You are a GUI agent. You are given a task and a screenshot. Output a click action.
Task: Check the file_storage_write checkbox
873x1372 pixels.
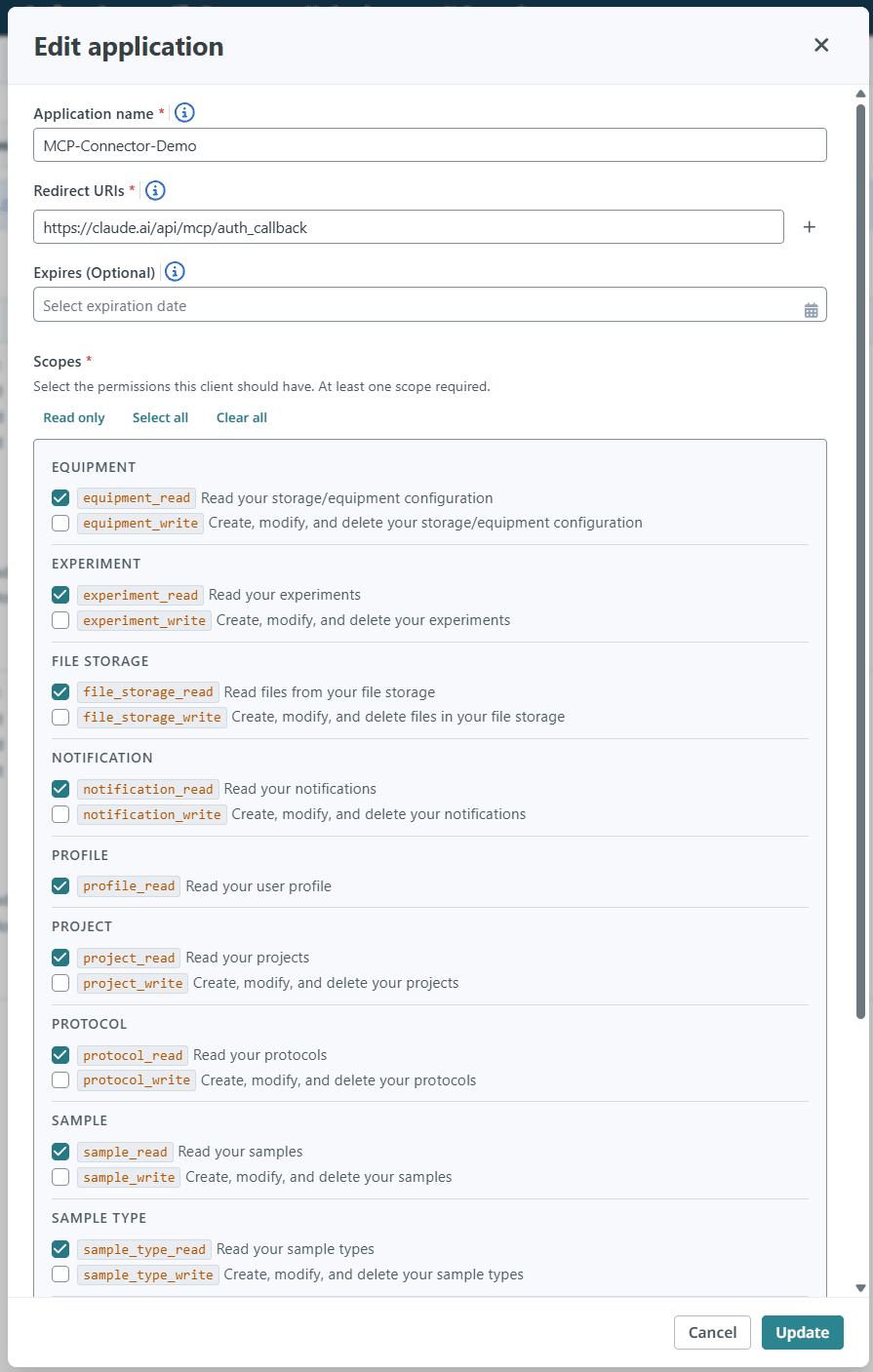[x=60, y=717]
